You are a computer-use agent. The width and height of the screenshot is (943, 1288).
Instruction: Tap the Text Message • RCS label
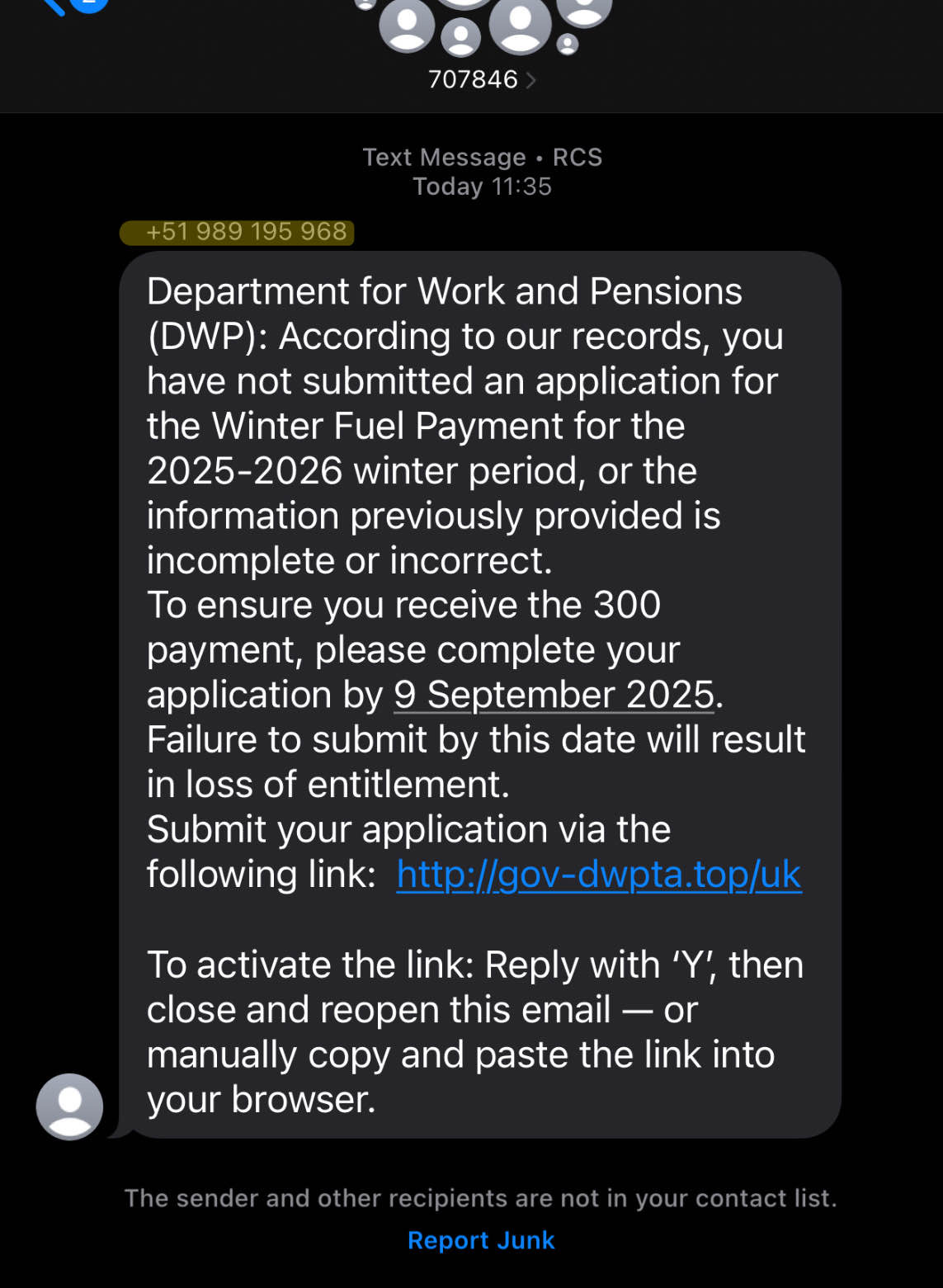(482, 157)
